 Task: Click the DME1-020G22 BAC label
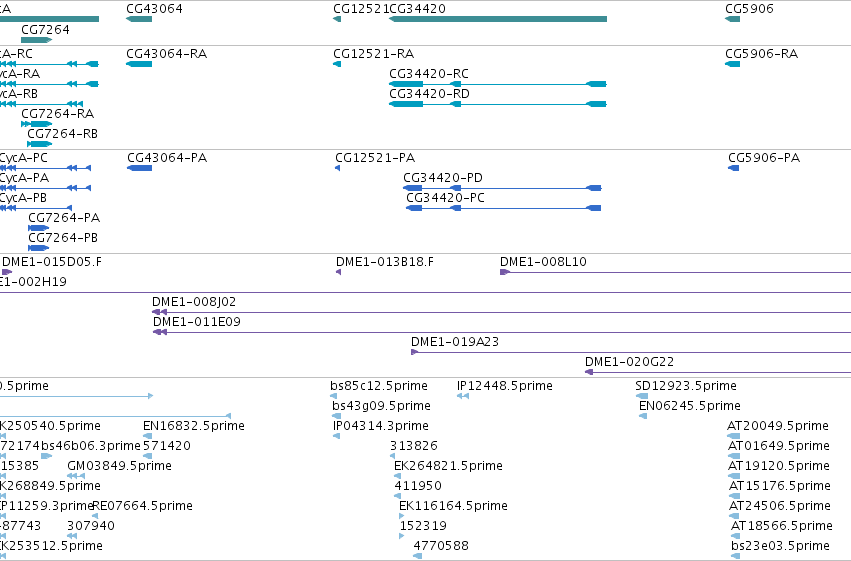(630, 362)
